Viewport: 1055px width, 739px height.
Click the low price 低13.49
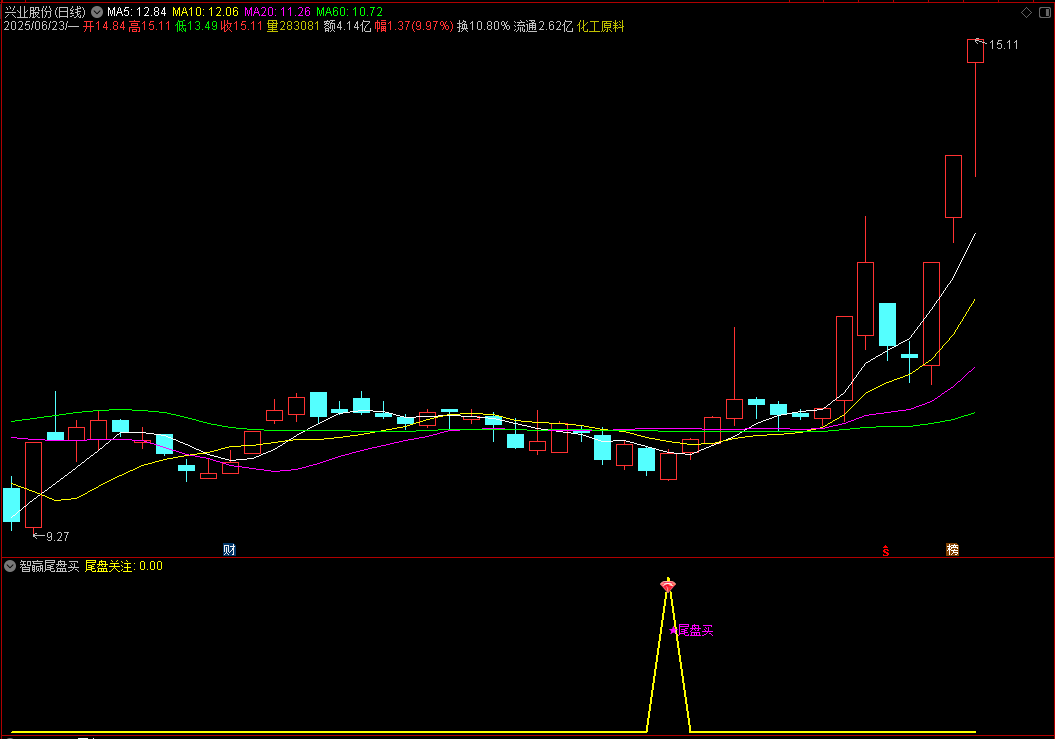point(196,26)
